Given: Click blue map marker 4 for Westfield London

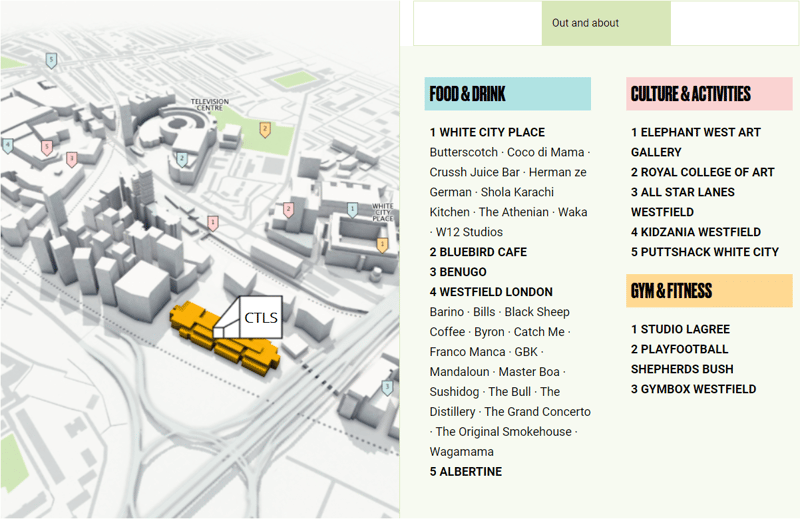Looking at the screenshot, I should (x=7, y=146).
